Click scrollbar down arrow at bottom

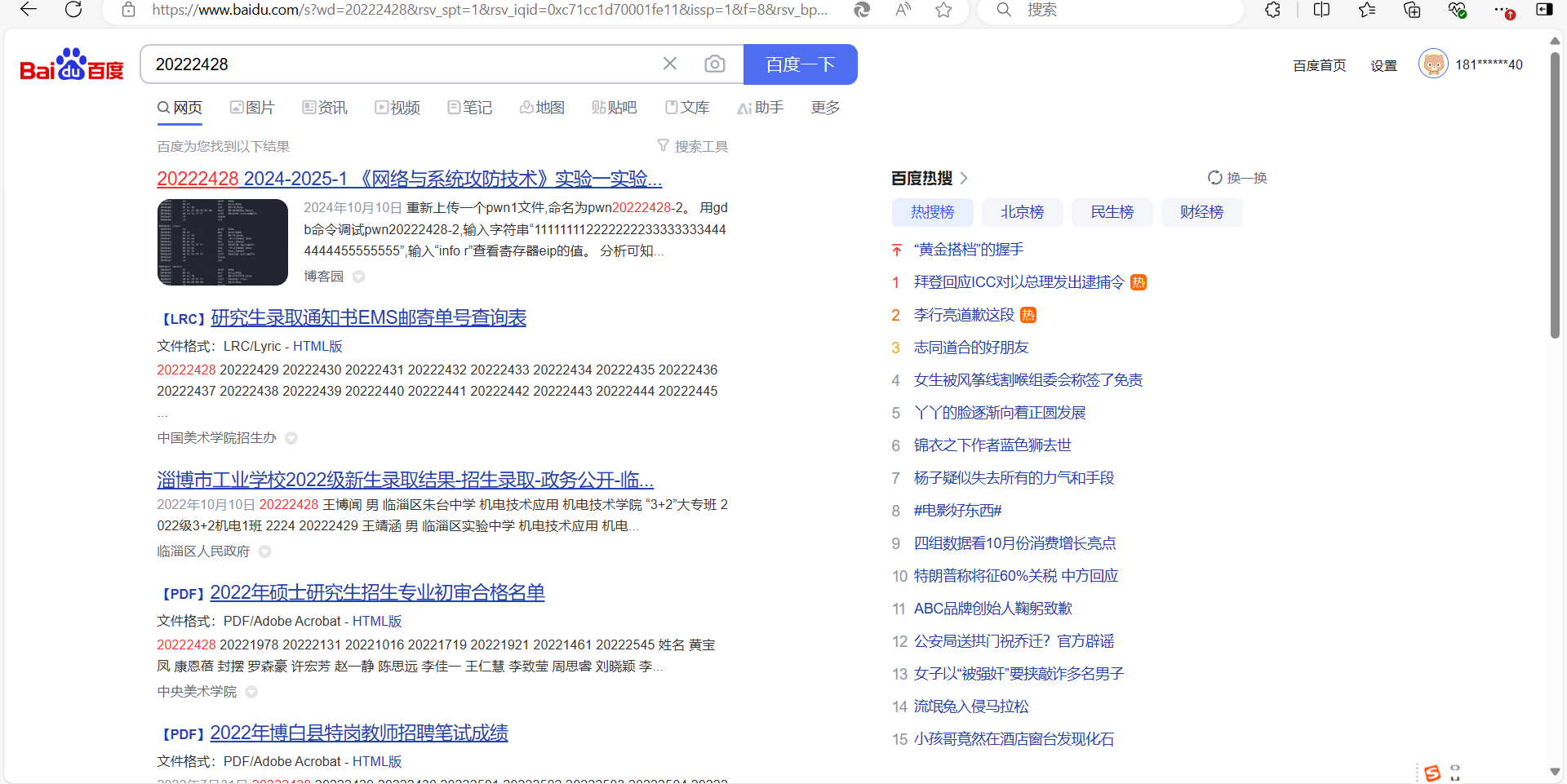tap(1555, 772)
